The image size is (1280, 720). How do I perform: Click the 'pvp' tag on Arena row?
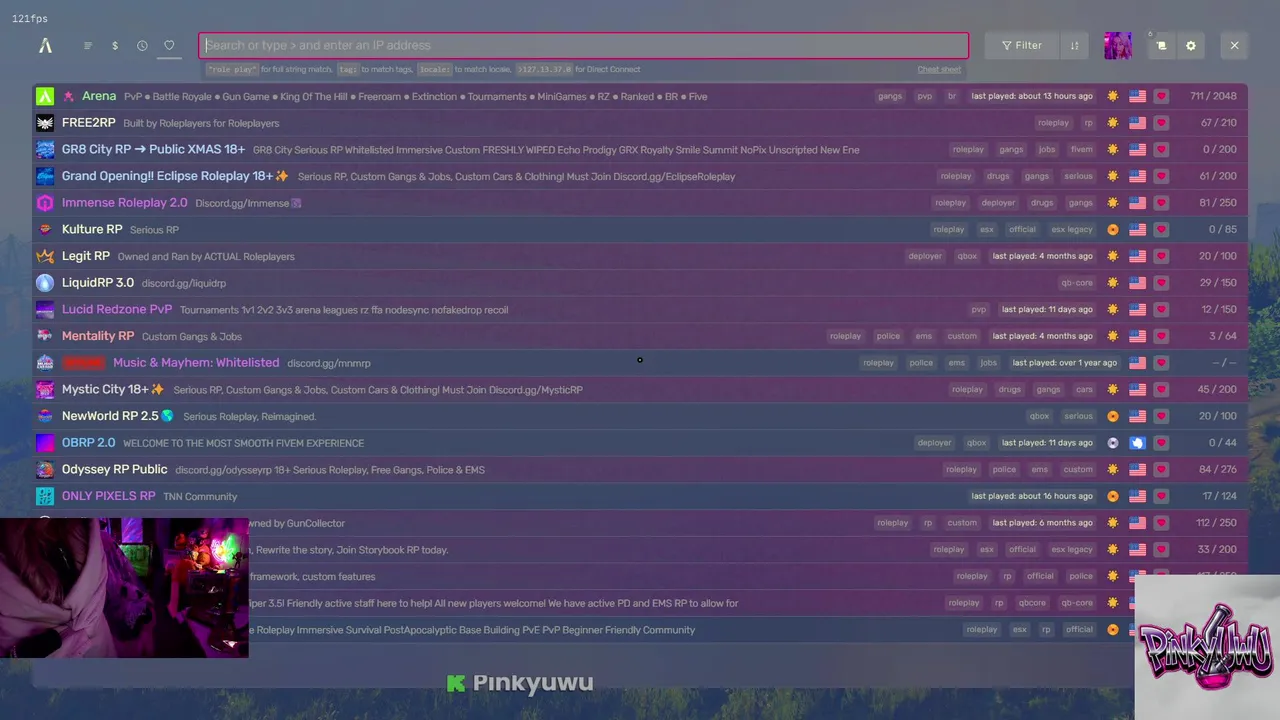(925, 97)
